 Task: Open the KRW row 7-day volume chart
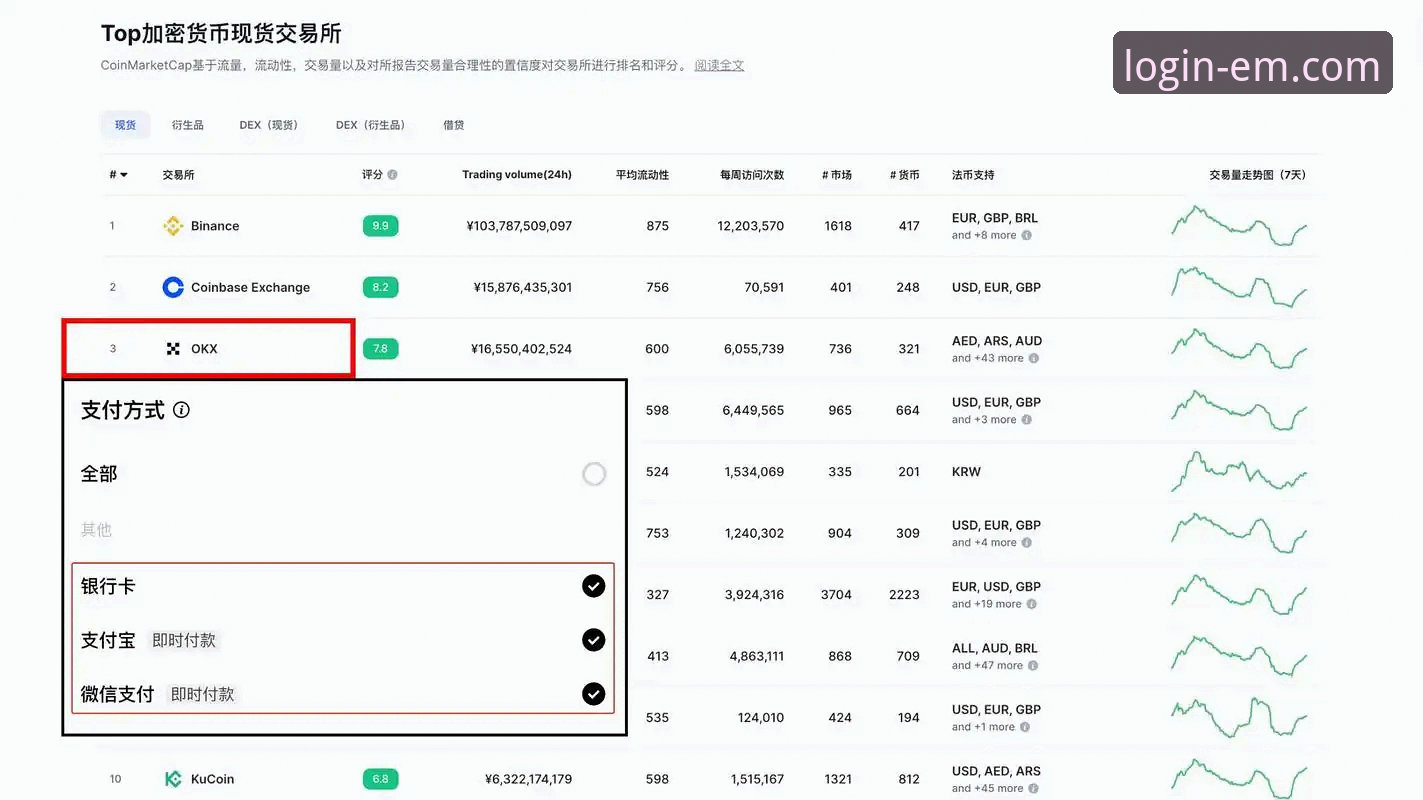[1239, 472]
